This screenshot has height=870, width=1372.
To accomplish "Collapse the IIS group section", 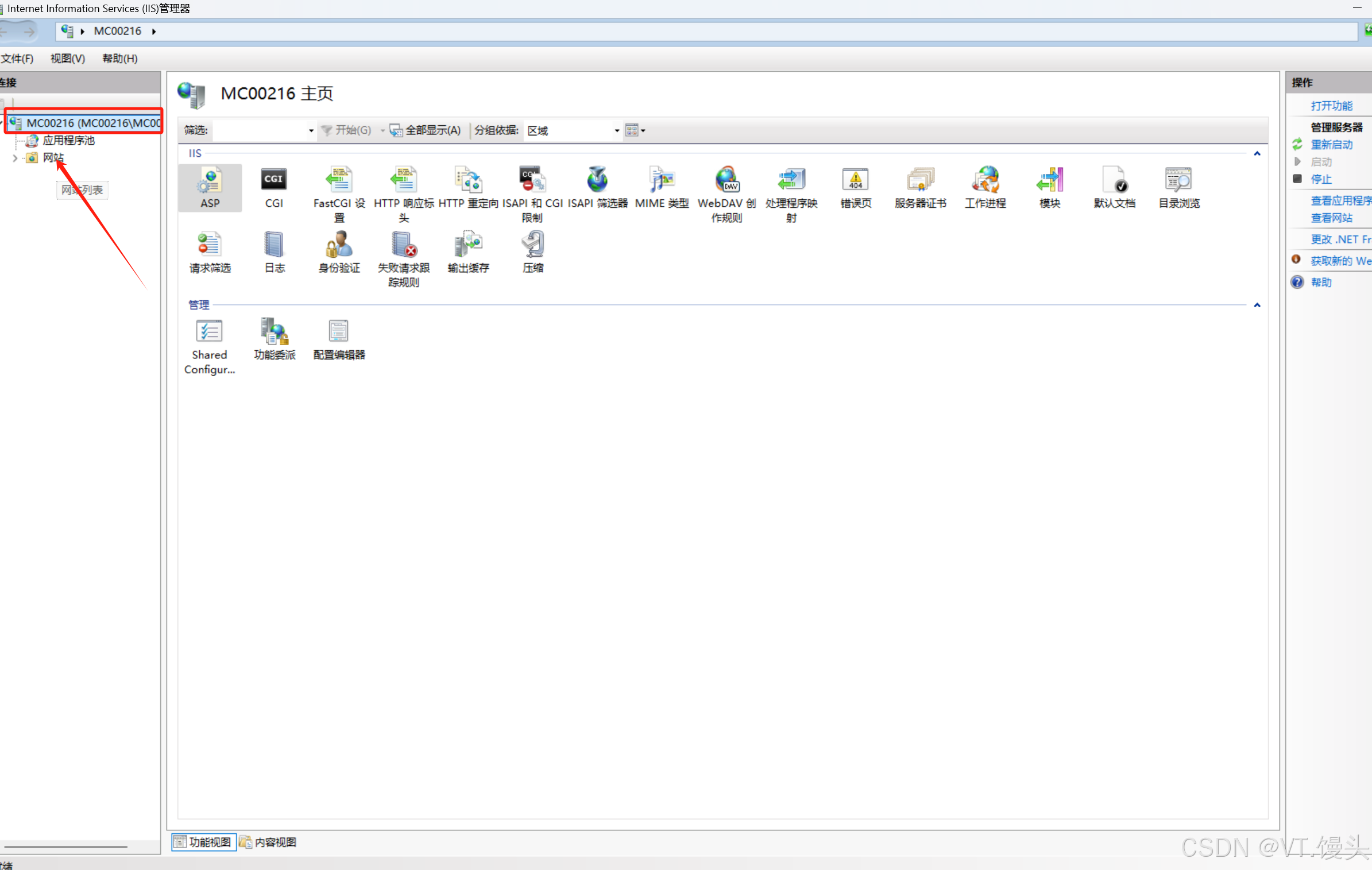I will point(1257,154).
